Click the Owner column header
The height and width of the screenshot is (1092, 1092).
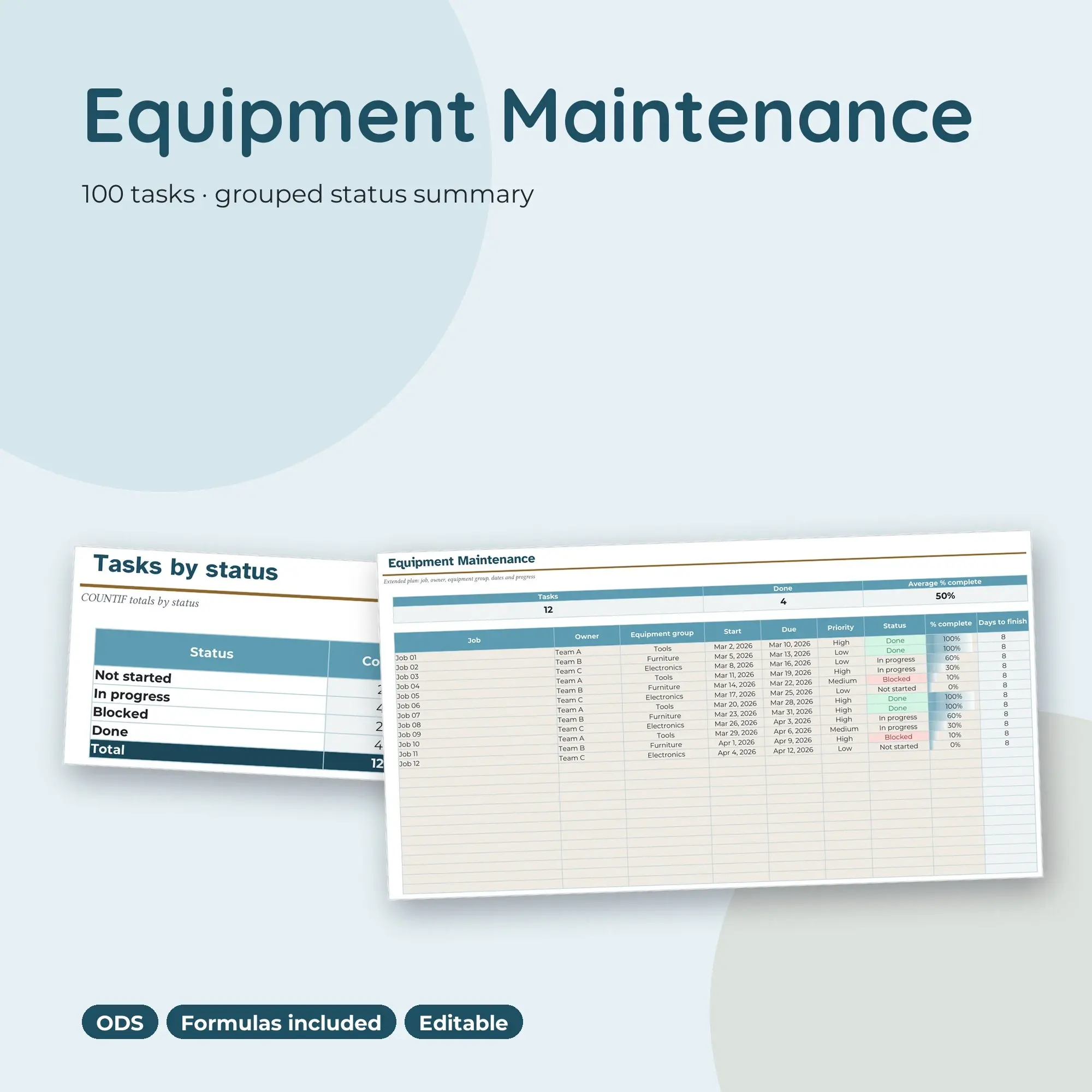click(x=587, y=636)
